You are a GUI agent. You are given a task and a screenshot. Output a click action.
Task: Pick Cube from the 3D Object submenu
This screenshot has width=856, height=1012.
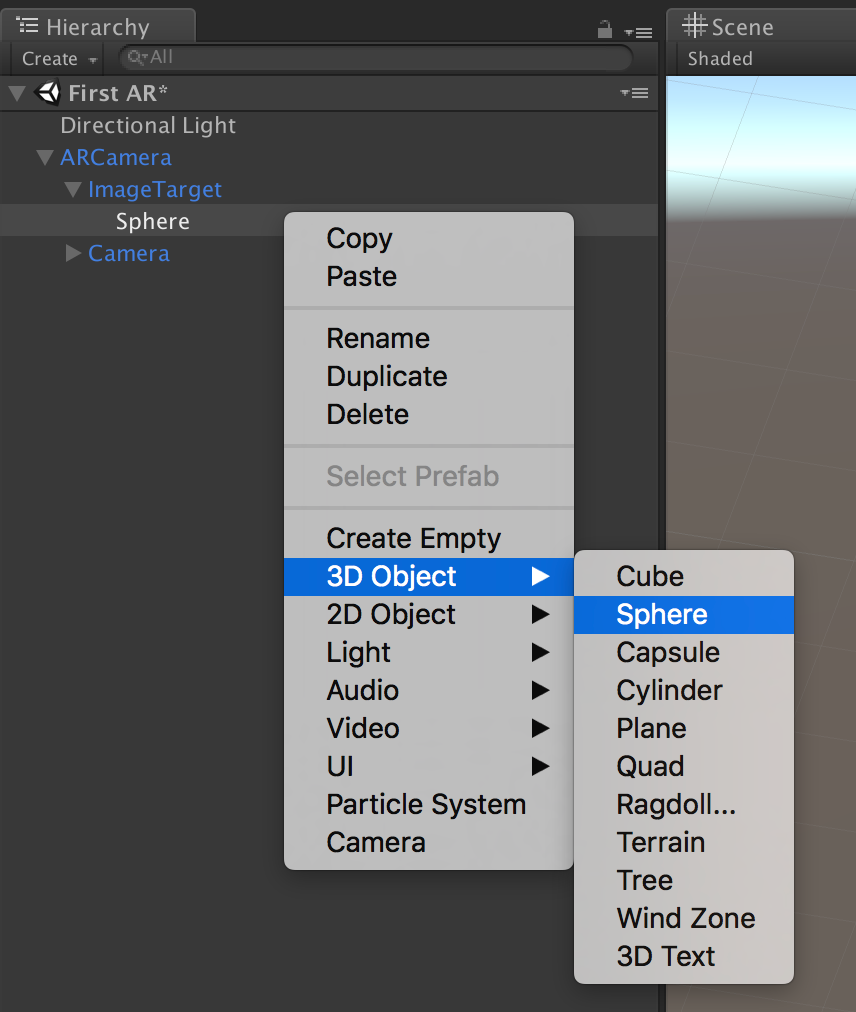click(x=650, y=577)
